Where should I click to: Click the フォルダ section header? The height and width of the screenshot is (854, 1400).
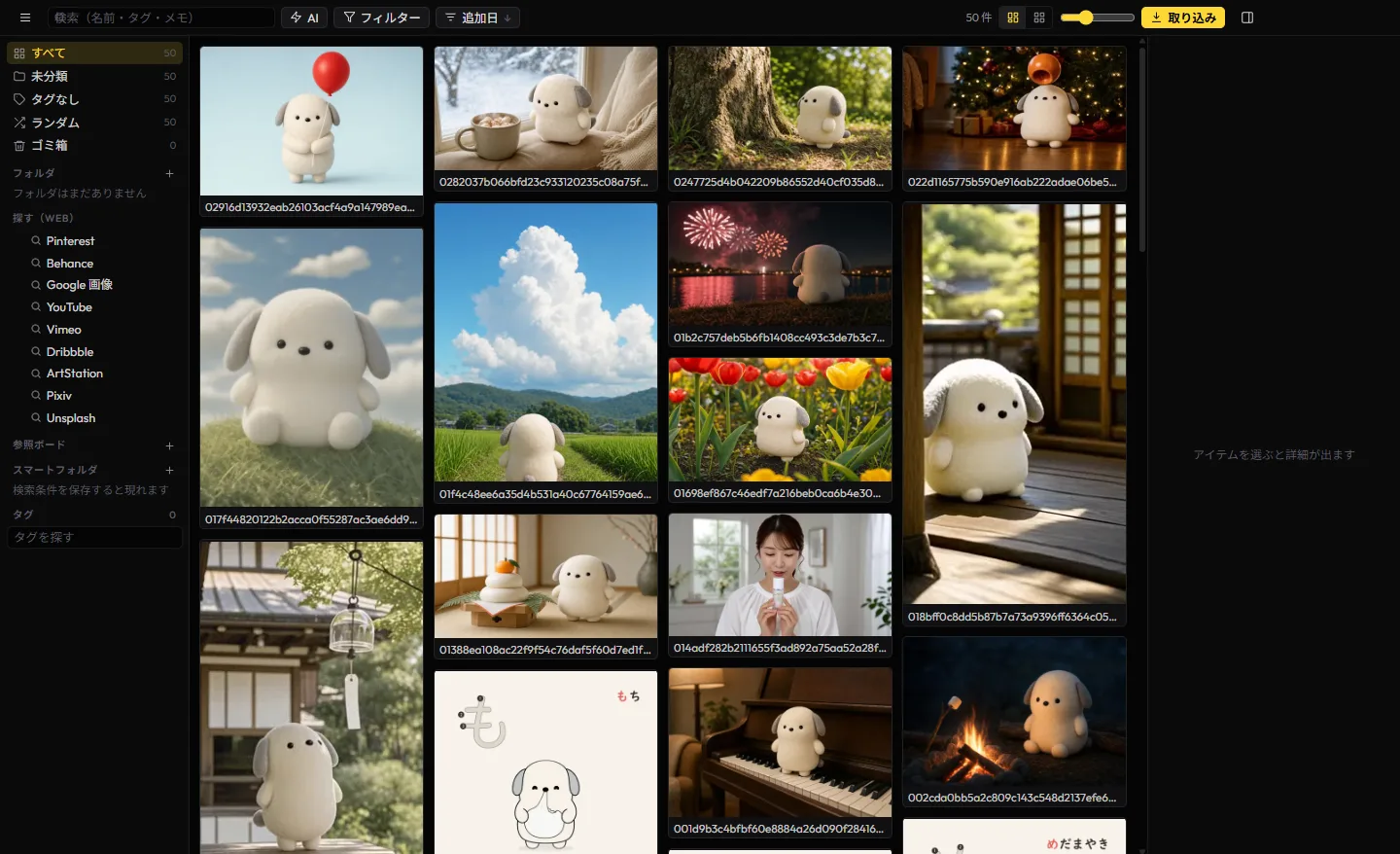tap(34, 173)
